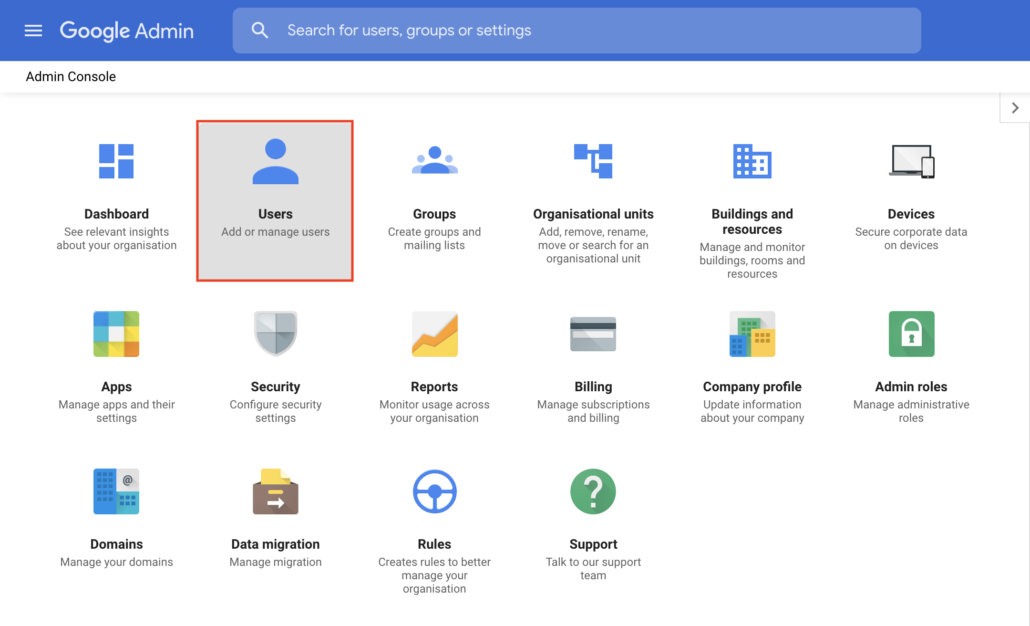Click 'Manage your domains' text
Image resolution: width=1030 pixels, height=626 pixels.
116,562
